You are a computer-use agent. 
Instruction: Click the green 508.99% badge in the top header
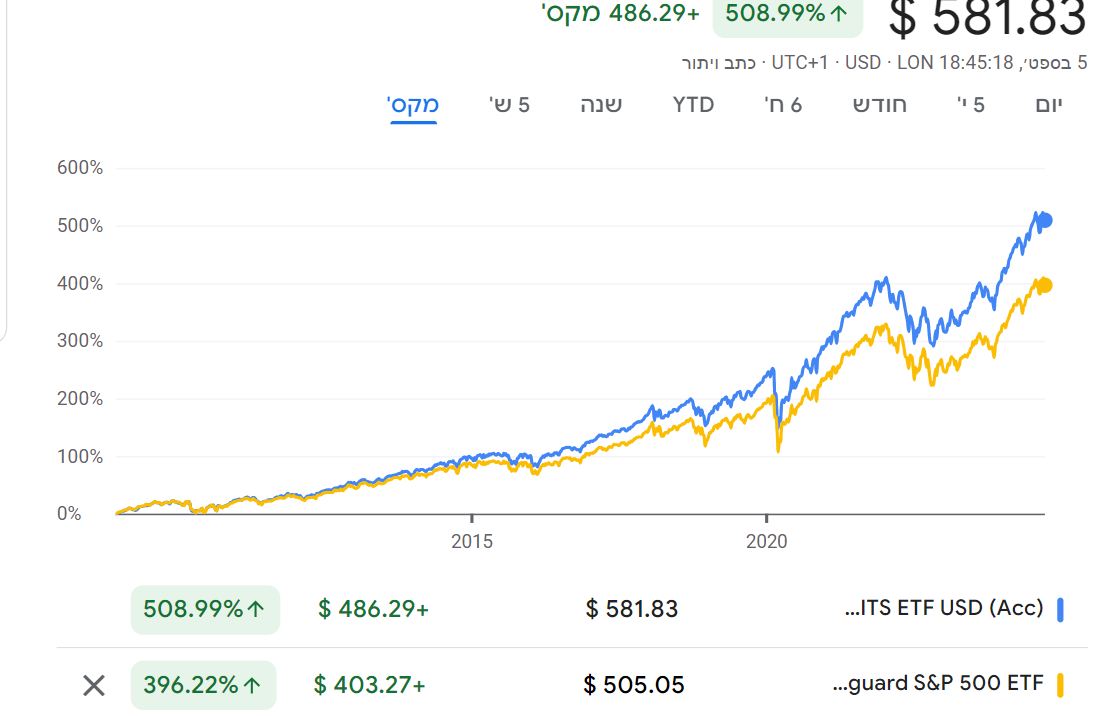(x=786, y=14)
